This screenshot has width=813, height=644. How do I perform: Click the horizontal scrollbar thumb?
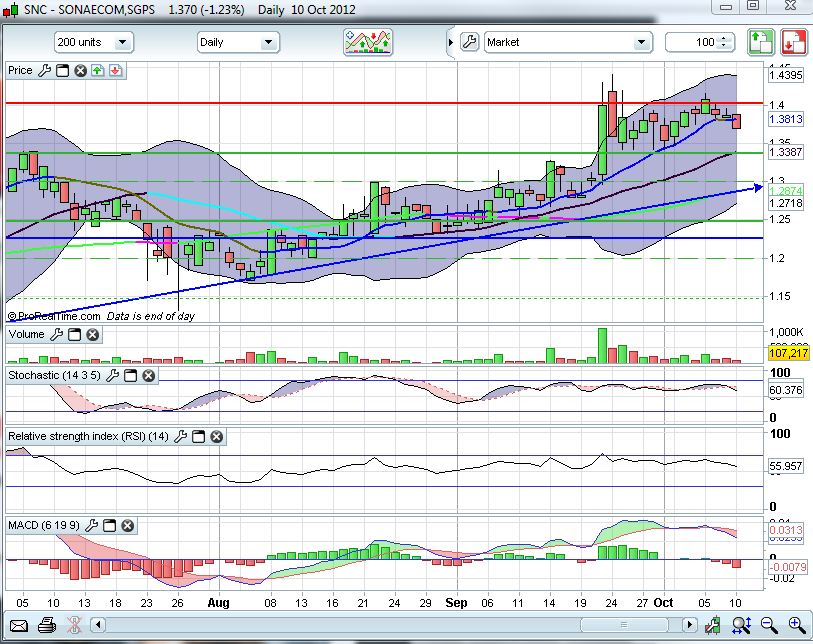click(x=624, y=625)
